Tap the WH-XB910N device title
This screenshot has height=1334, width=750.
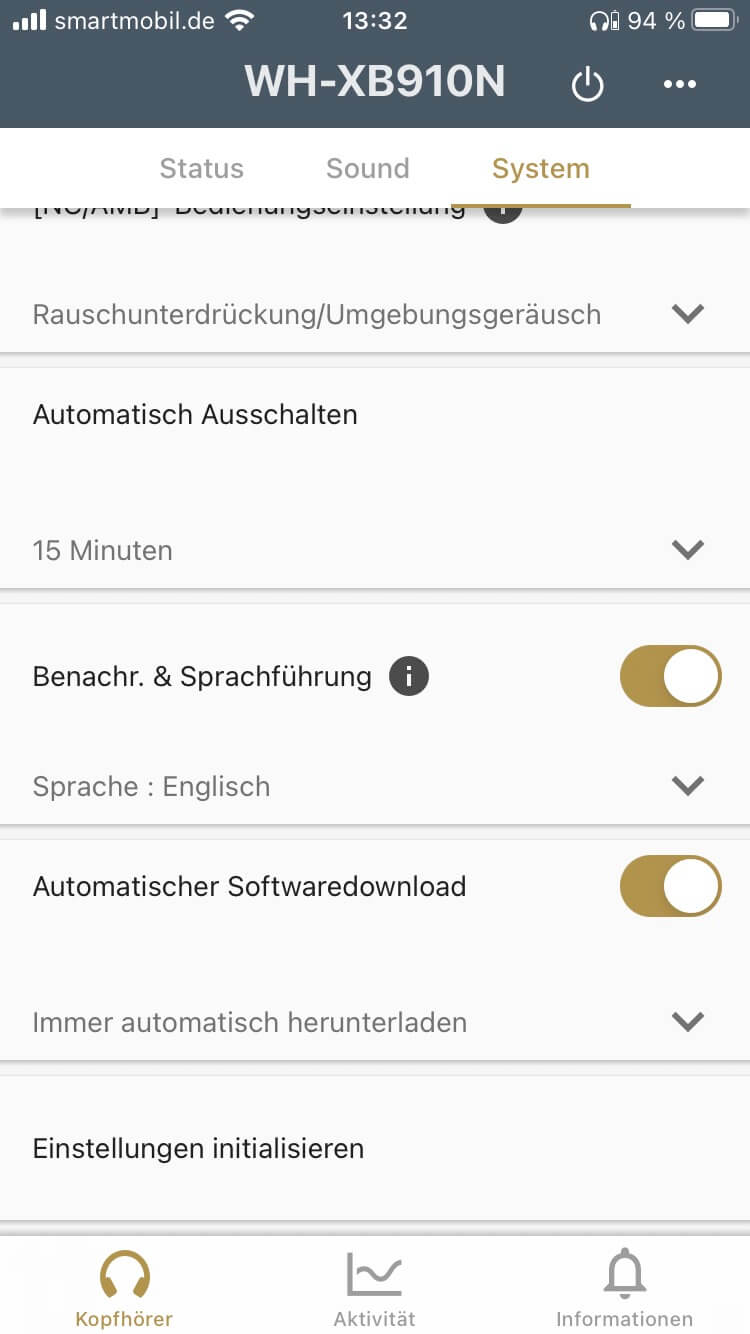[x=375, y=82]
